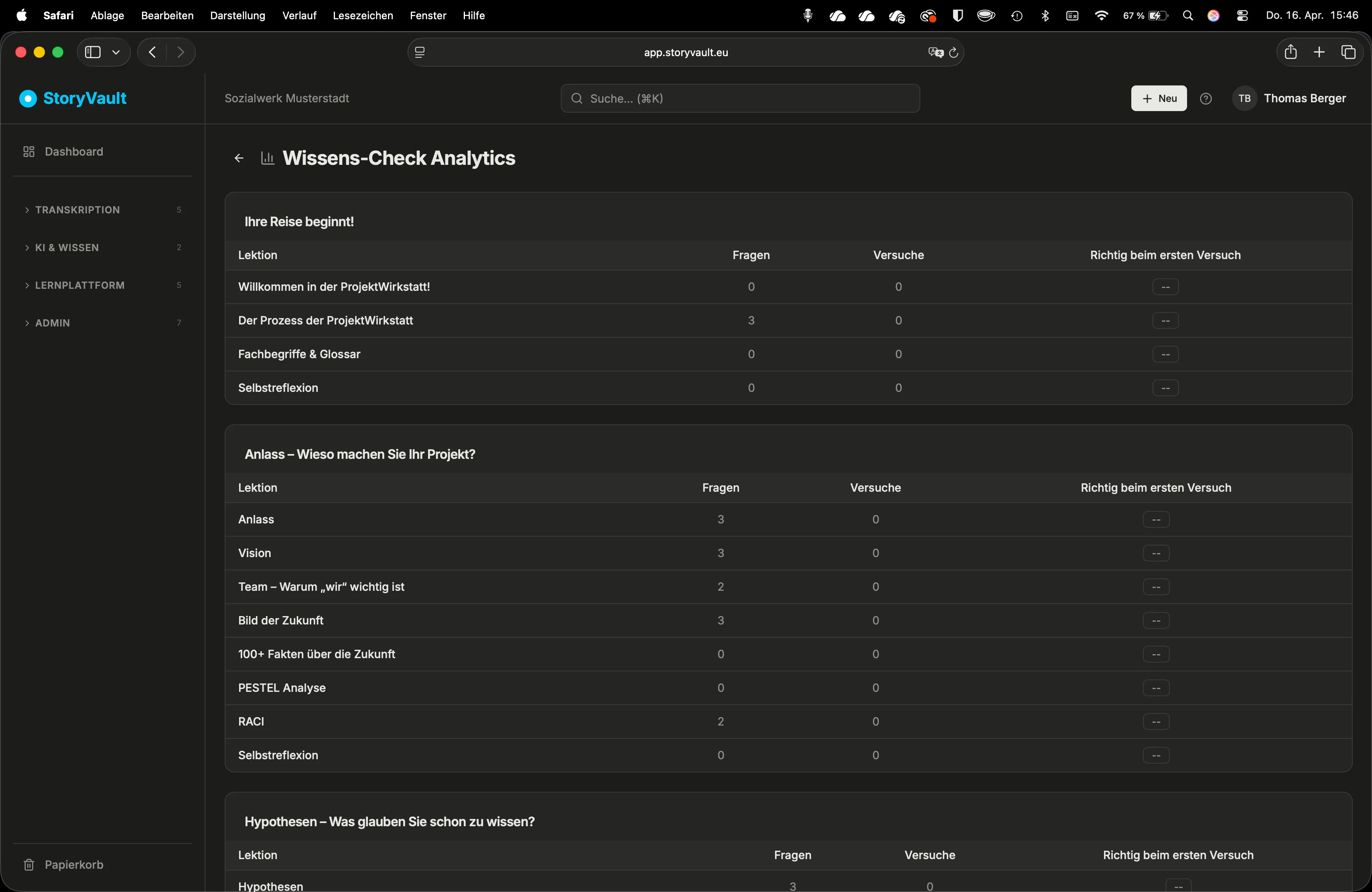Click '100+ Fakten über die Zukunft'
Screen dimensions: 1372x892
point(317,654)
